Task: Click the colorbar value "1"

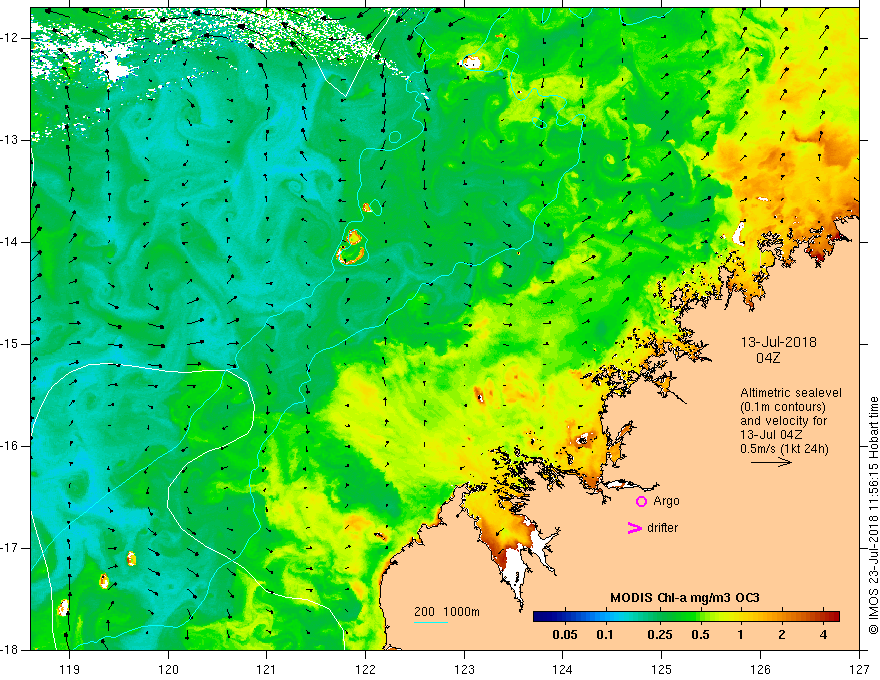Action: [x=741, y=635]
